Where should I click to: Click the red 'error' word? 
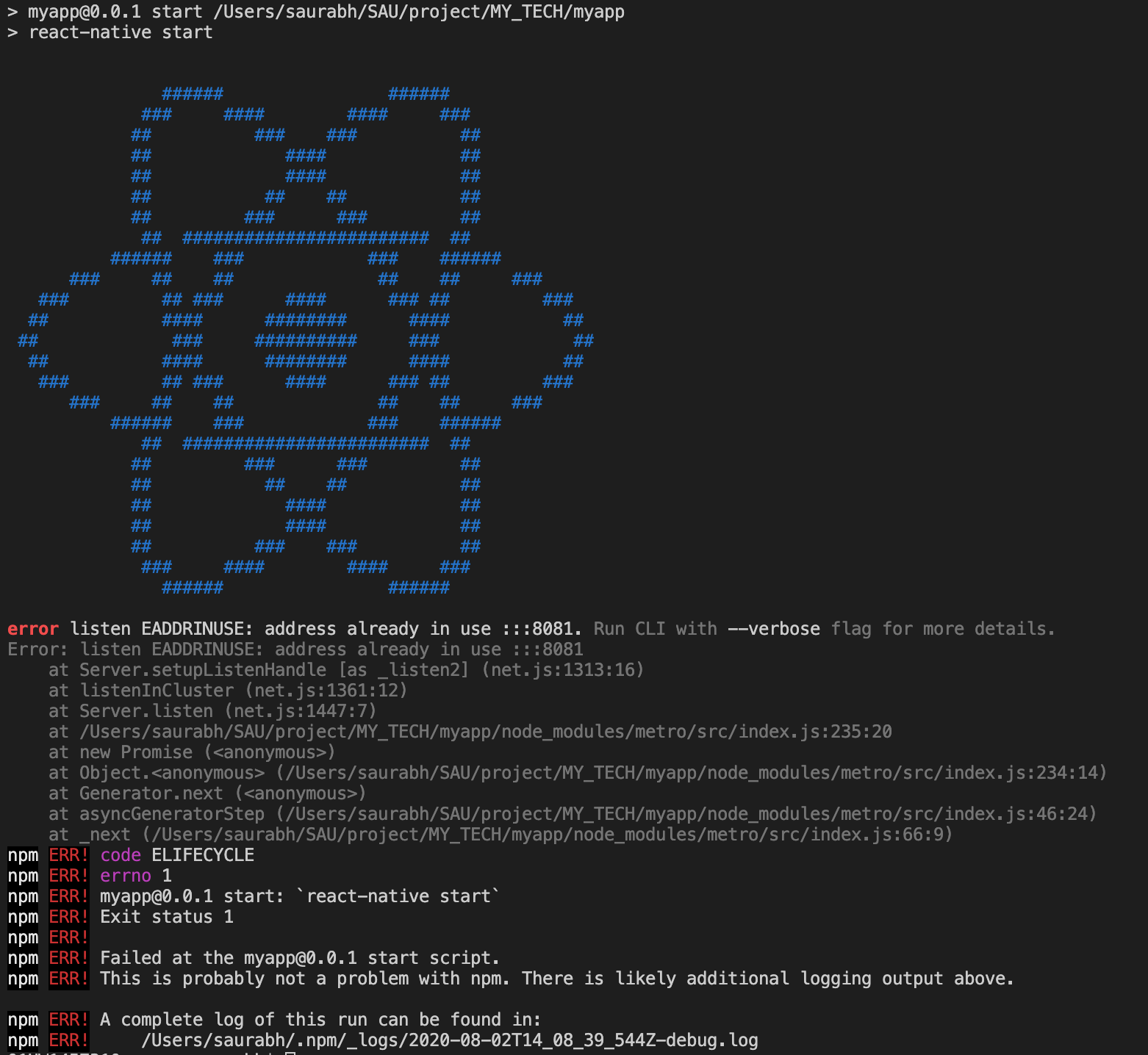pos(33,629)
